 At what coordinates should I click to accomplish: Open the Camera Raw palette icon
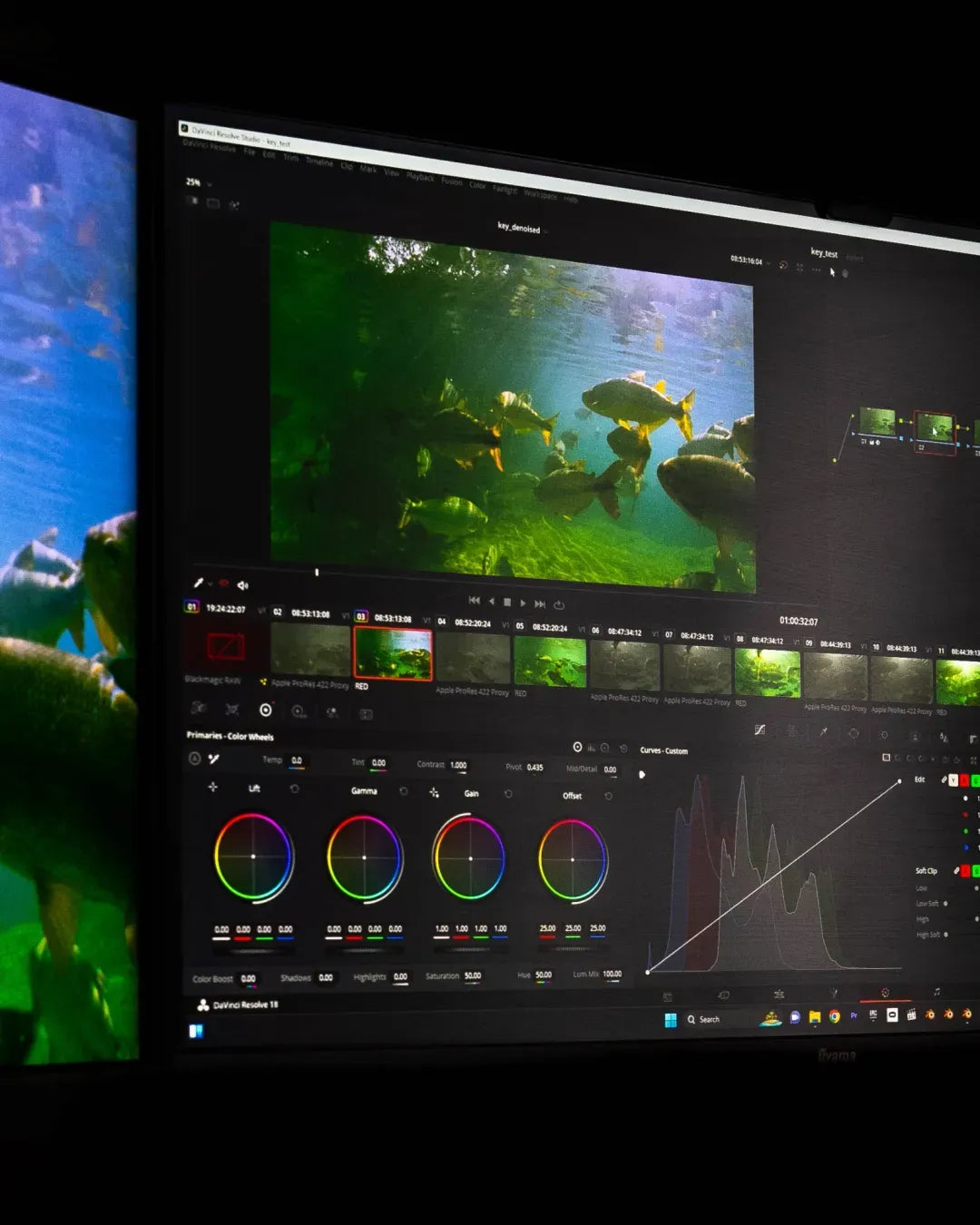tap(199, 708)
